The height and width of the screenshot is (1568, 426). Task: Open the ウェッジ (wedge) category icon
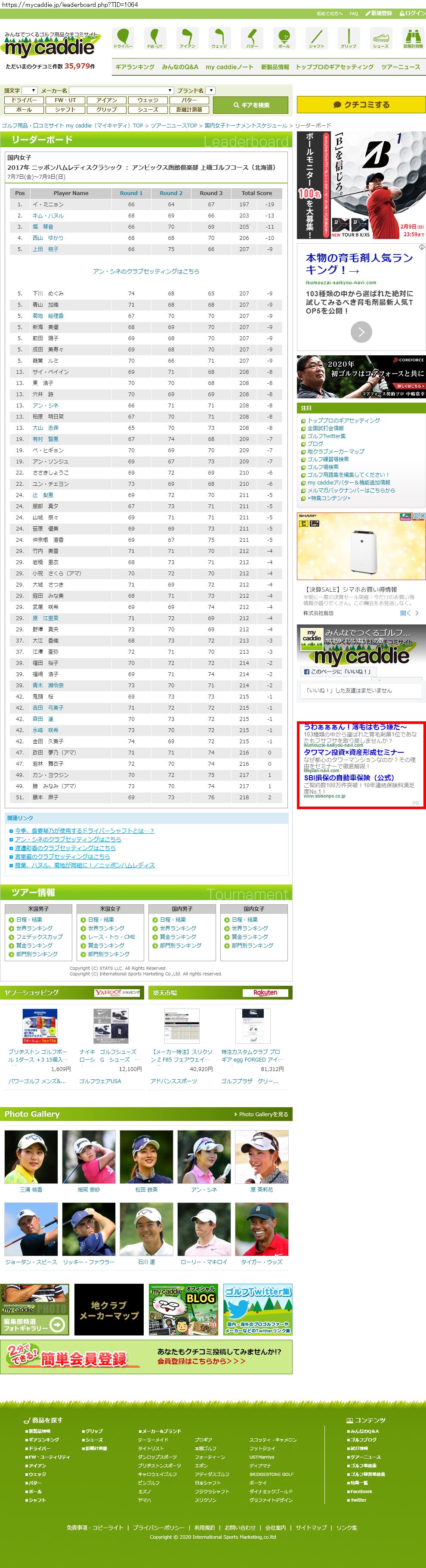[219, 38]
